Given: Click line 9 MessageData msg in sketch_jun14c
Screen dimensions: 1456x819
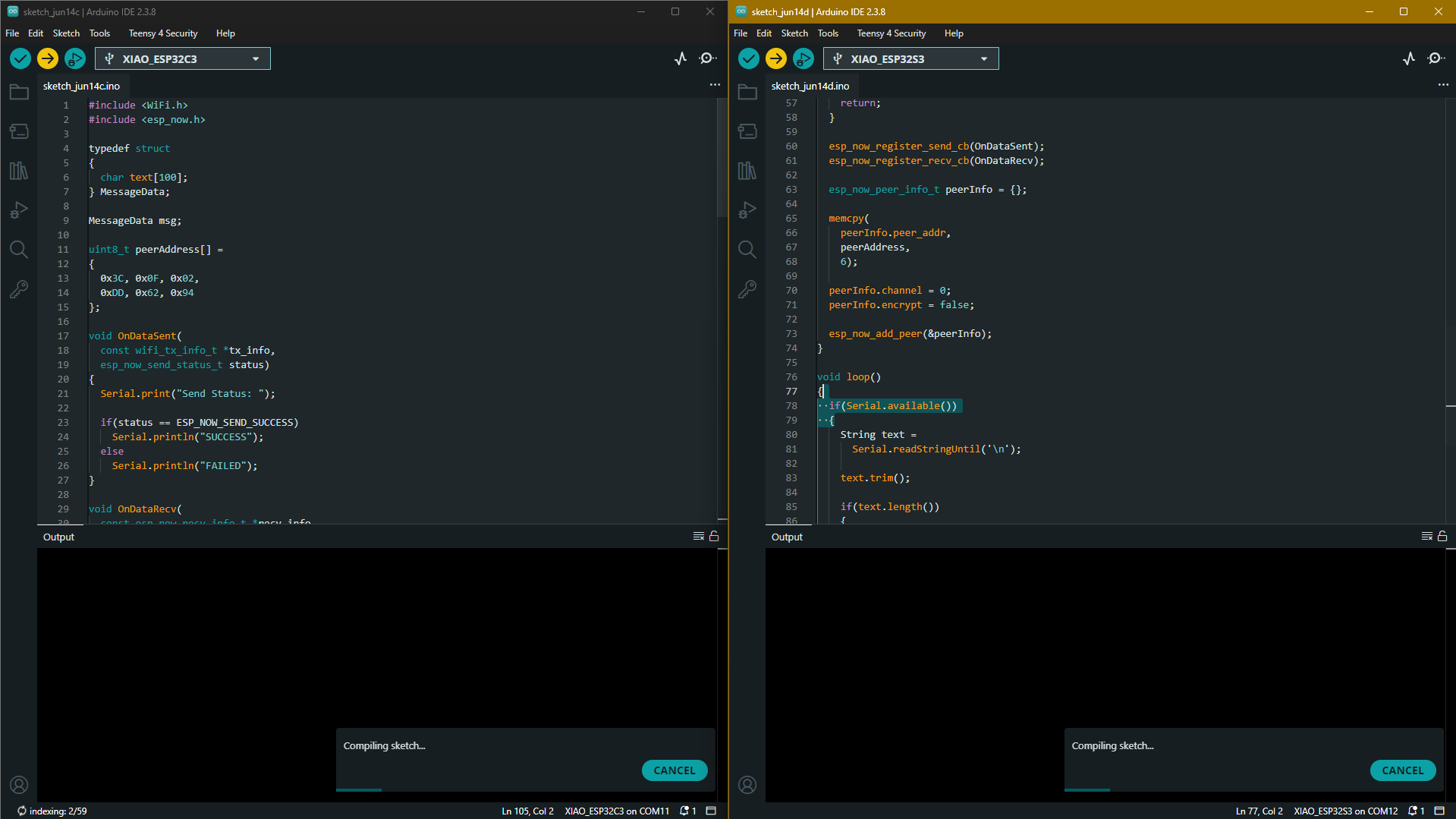Looking at the screenshot, I should click(135, 220).
